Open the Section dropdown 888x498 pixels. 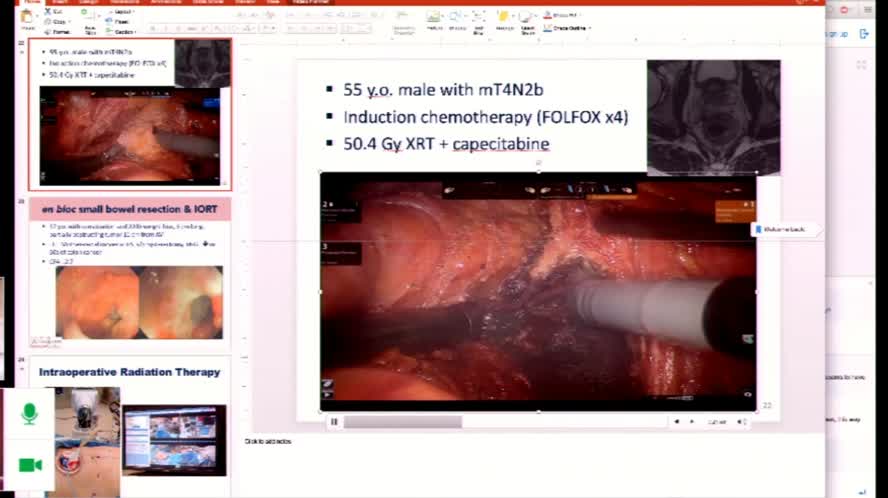coord(121,32)
